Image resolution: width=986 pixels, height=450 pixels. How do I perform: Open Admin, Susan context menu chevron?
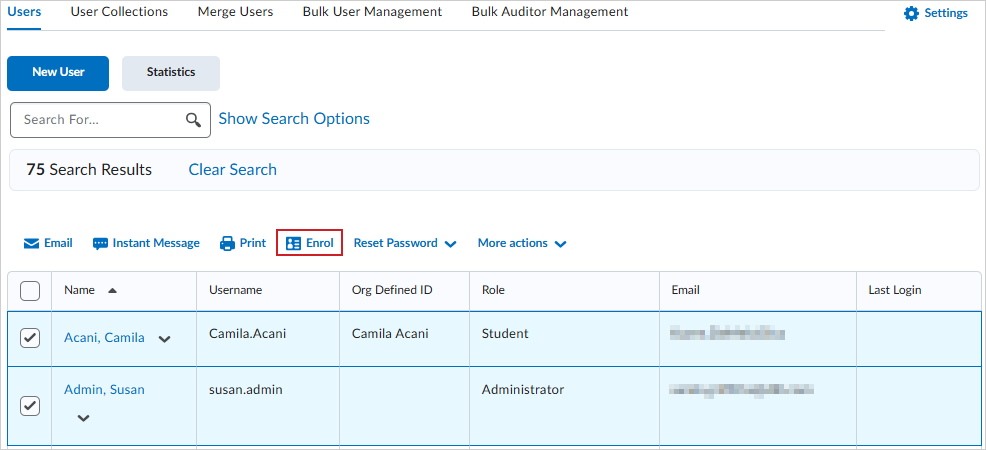click(x=83, y=418)
